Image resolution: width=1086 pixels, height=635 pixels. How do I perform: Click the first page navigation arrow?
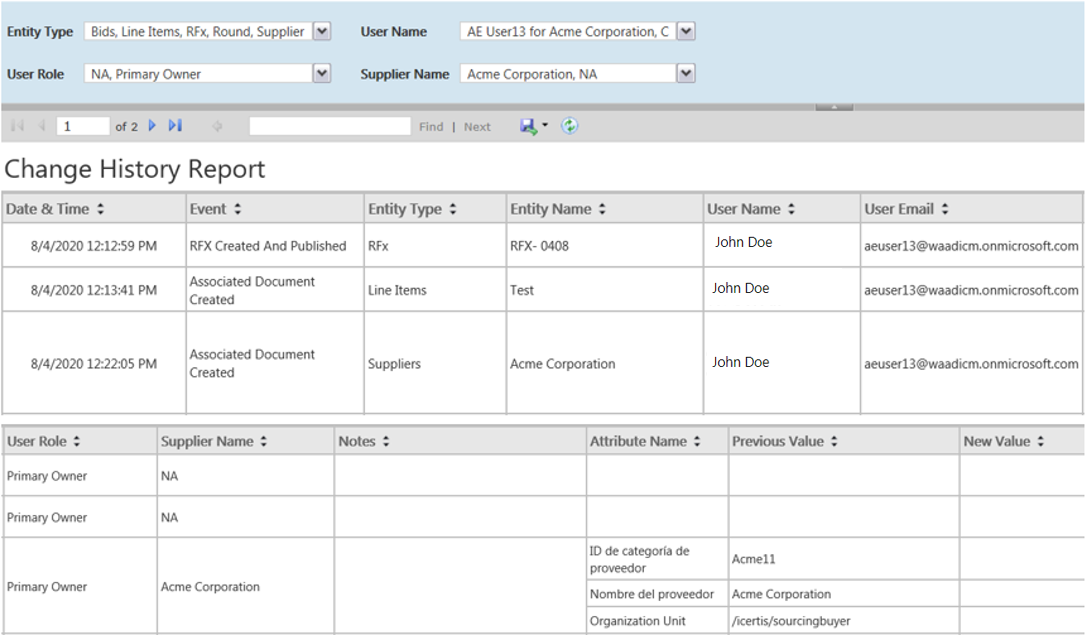[18, 126]
